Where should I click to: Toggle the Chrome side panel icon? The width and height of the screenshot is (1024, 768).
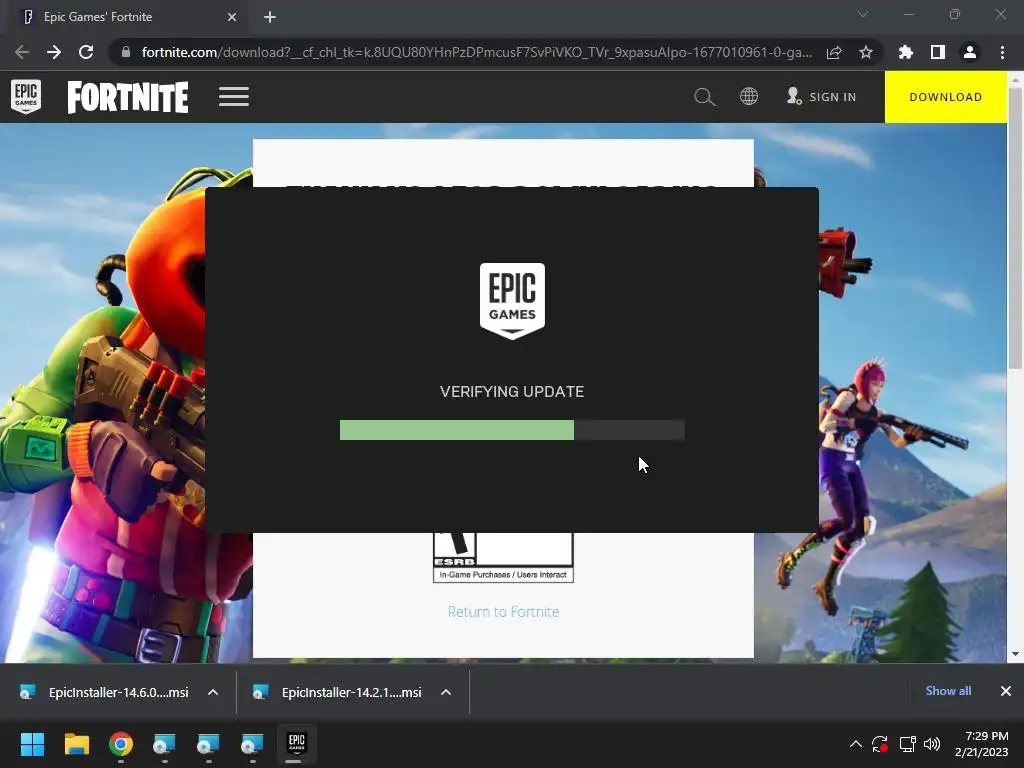[938, 52]
